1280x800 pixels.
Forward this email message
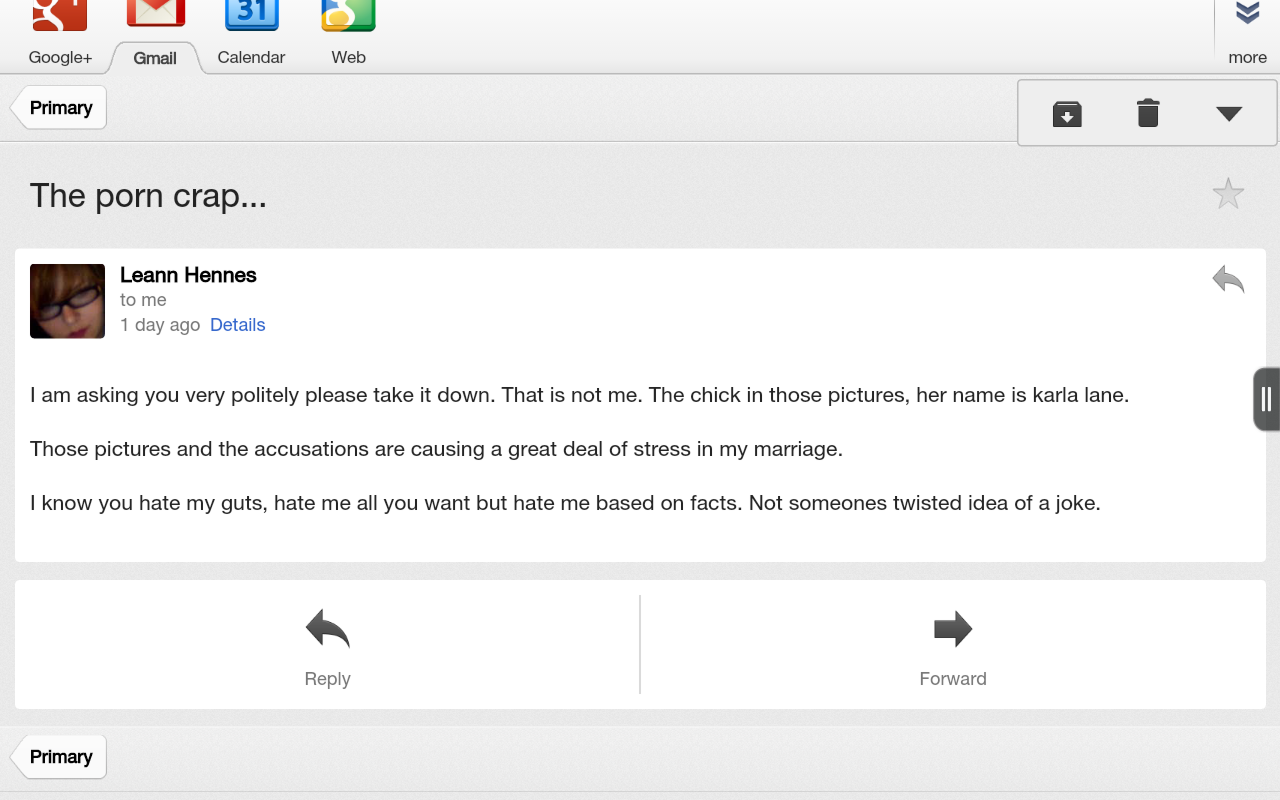click(953, 645)
